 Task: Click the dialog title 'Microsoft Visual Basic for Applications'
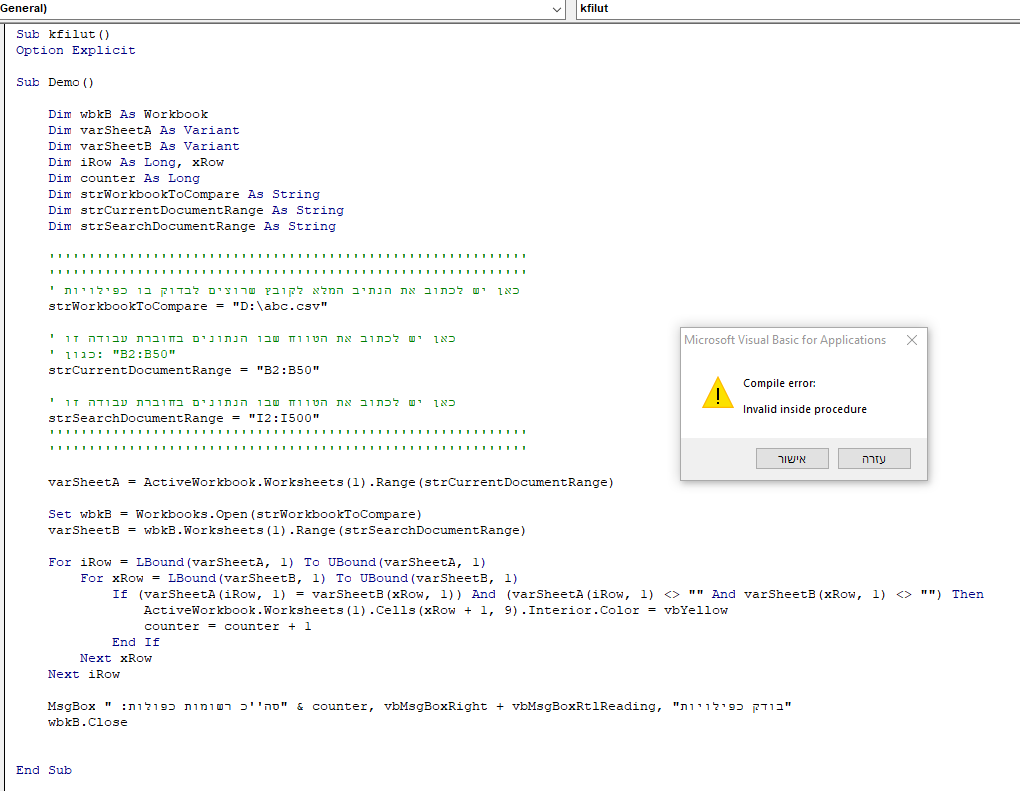click(x=785, y=340)
